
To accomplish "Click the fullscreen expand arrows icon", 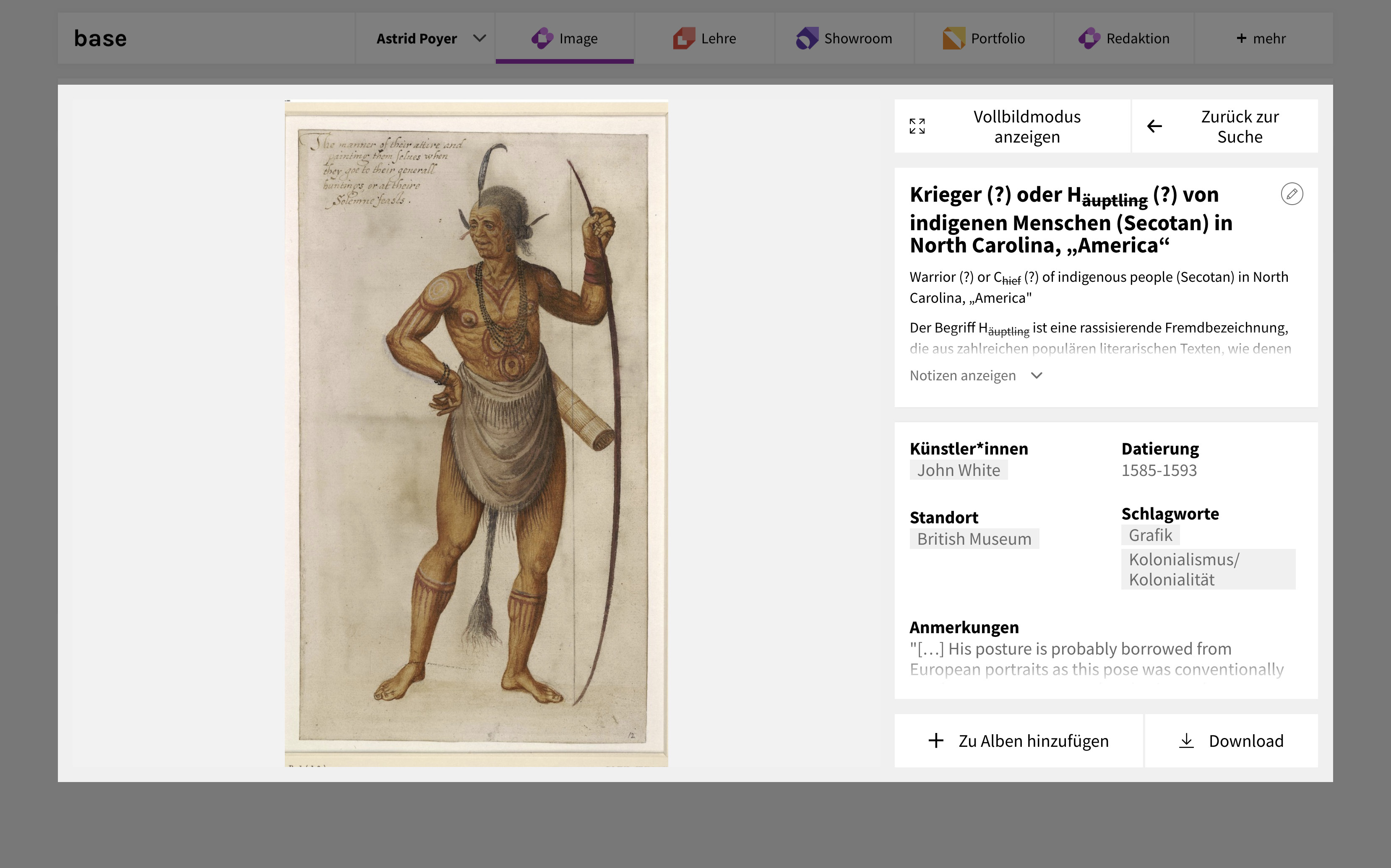I will (x=917, y=126).
